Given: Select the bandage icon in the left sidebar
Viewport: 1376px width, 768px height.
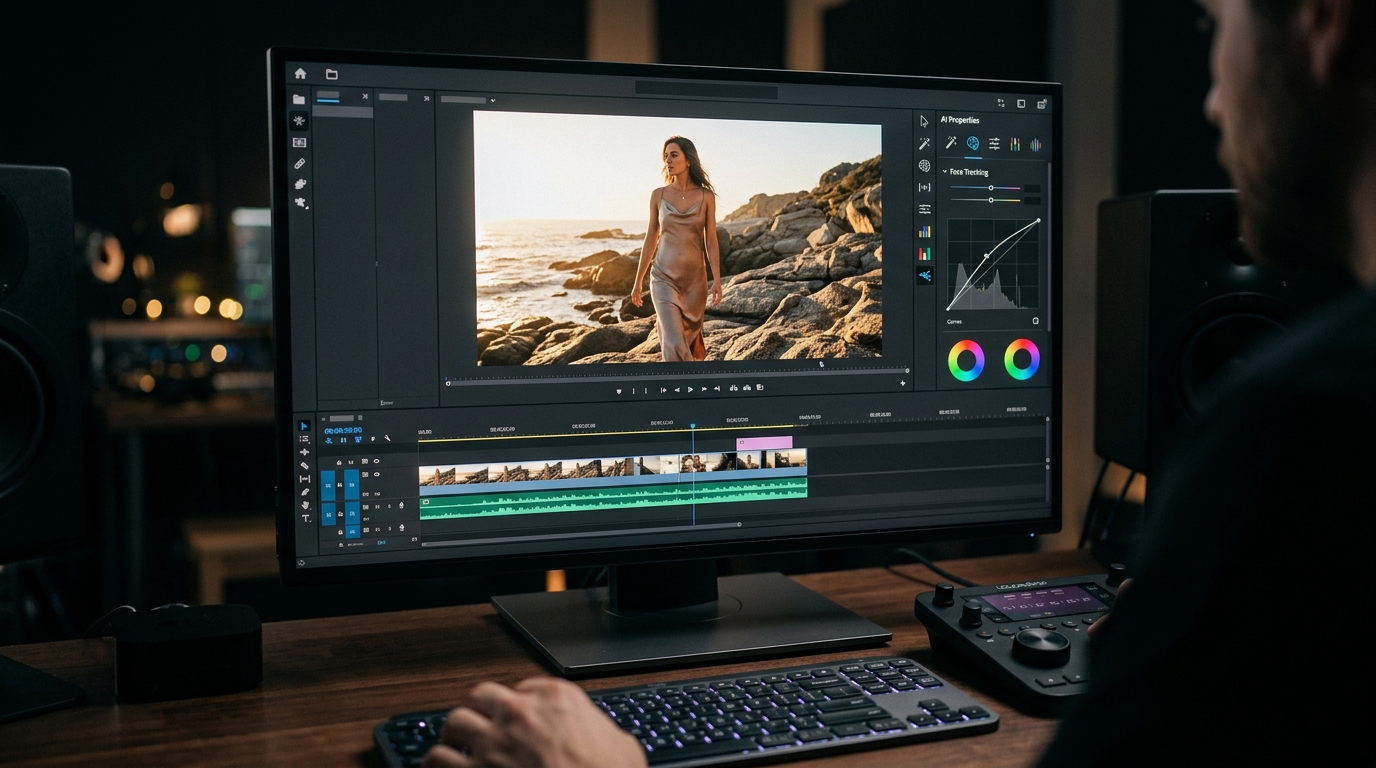Looking at the screenshot, I should coord(299,163).
